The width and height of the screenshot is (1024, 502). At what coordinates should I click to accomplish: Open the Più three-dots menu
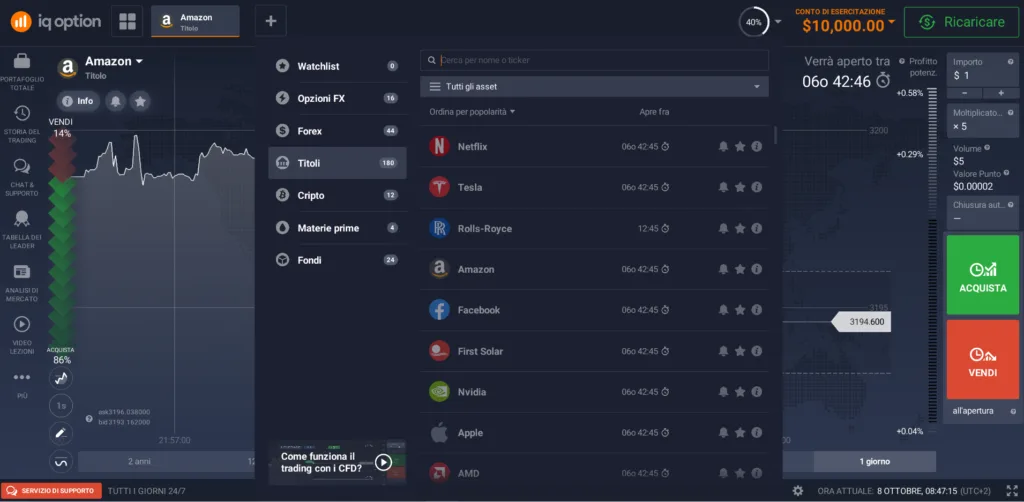pos(22,377)
